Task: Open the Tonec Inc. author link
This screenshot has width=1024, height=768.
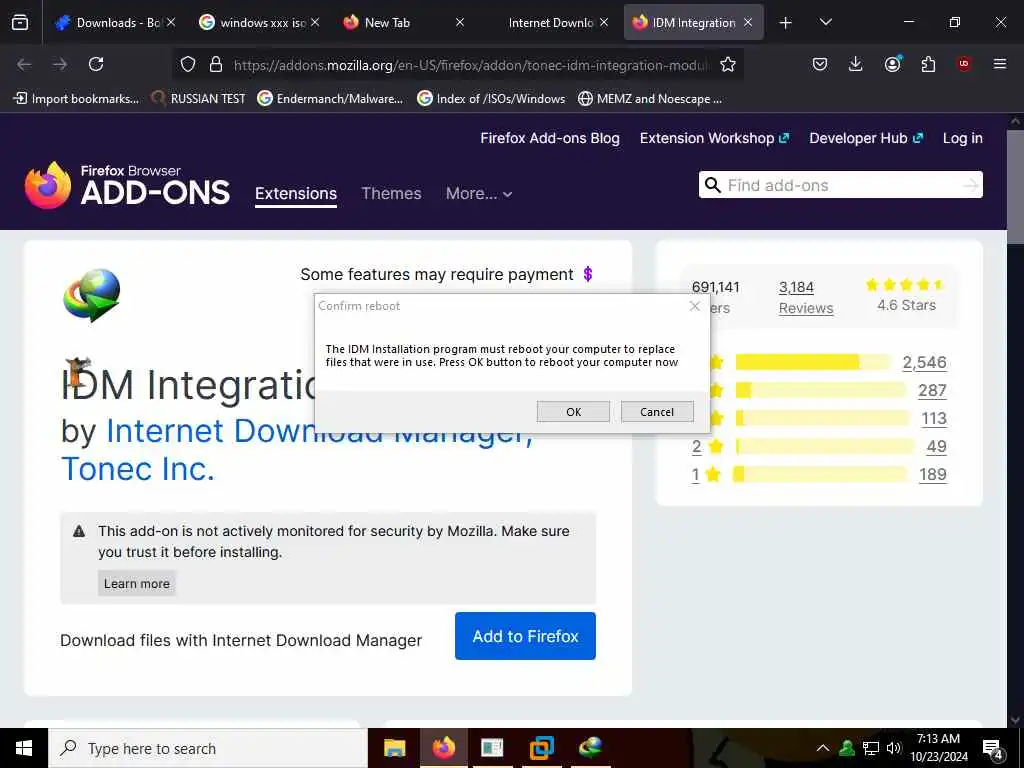Action: 138,468
